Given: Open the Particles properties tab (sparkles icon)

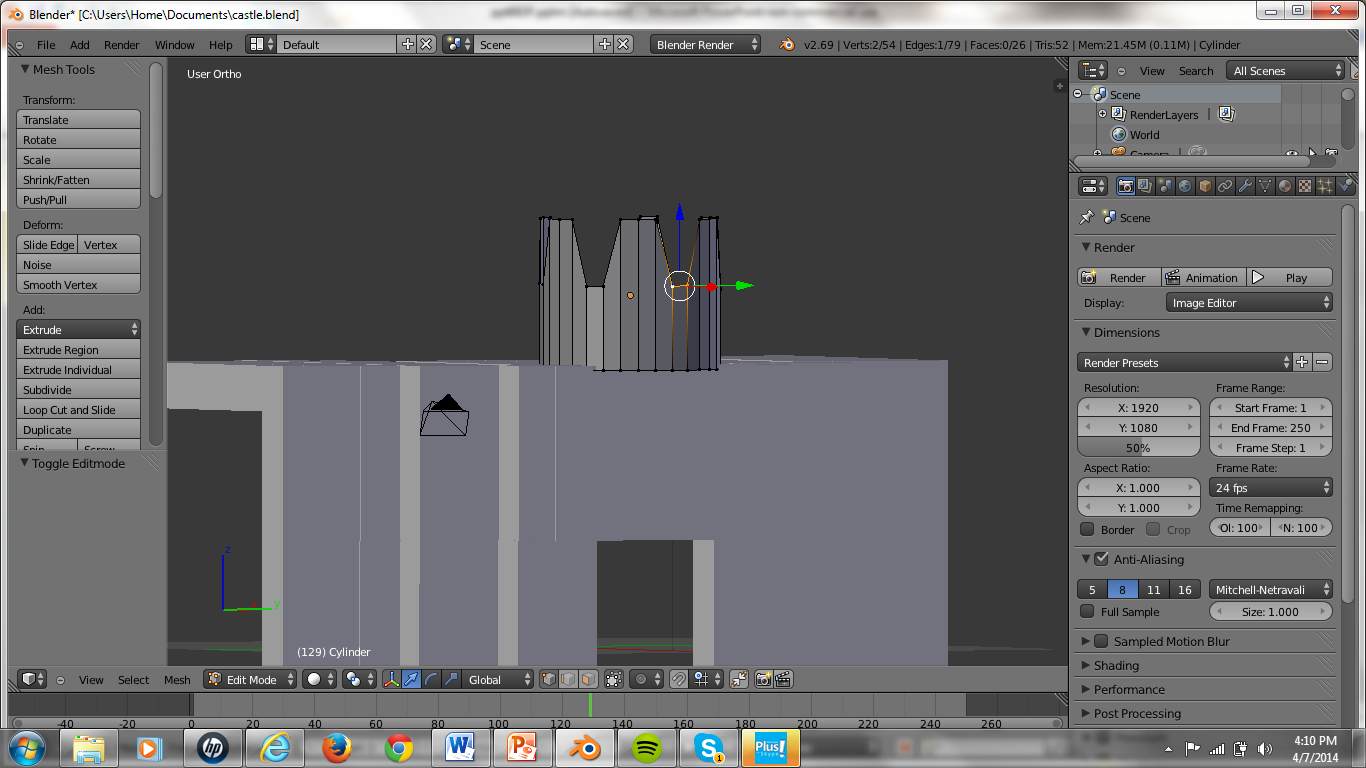Looking at the screenshot, I should [1324, 187].
